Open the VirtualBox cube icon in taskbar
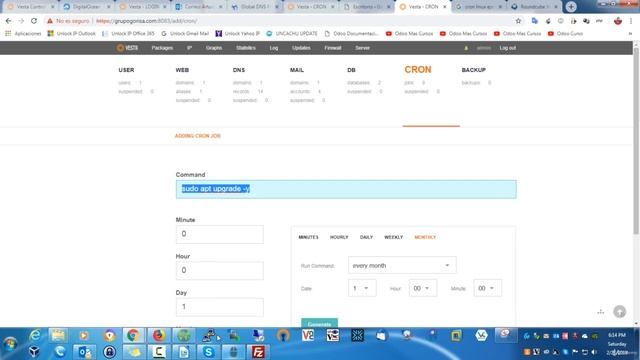 (x=34, y=352)
